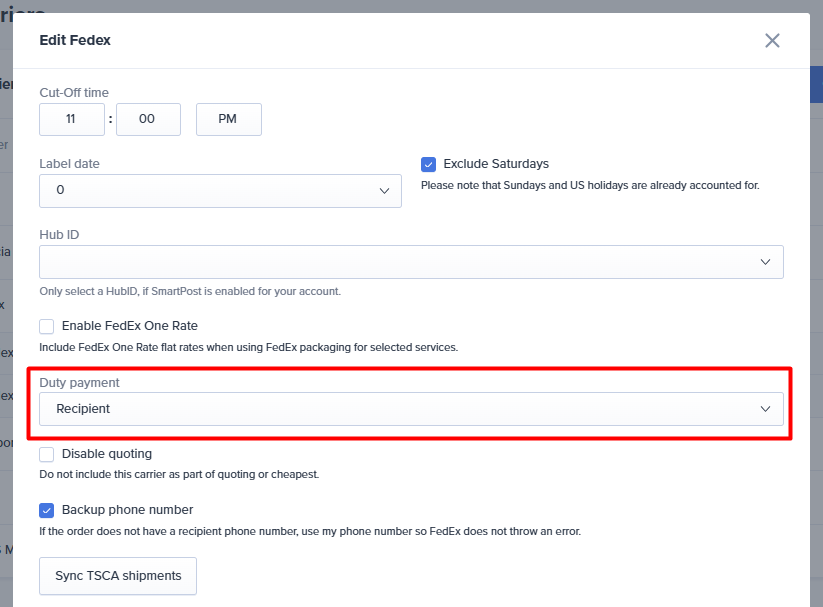Toggle the PM period button
This screenshot has width=823, height=607.
pyautogui.click(x=229, y=119)
